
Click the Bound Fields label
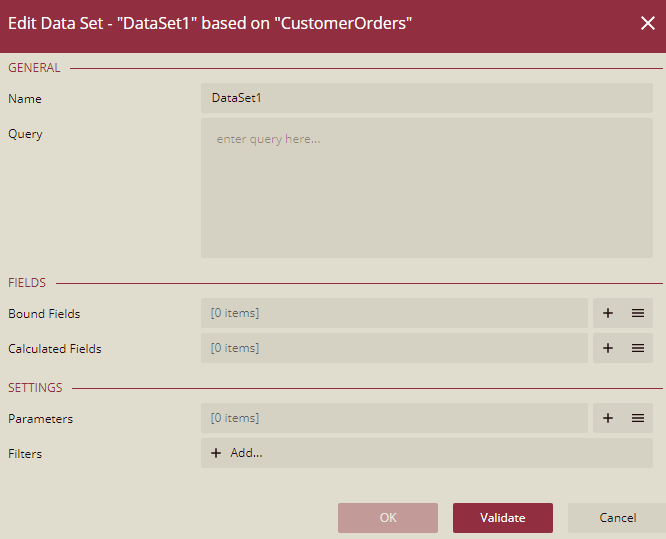[x=44, y=313]
